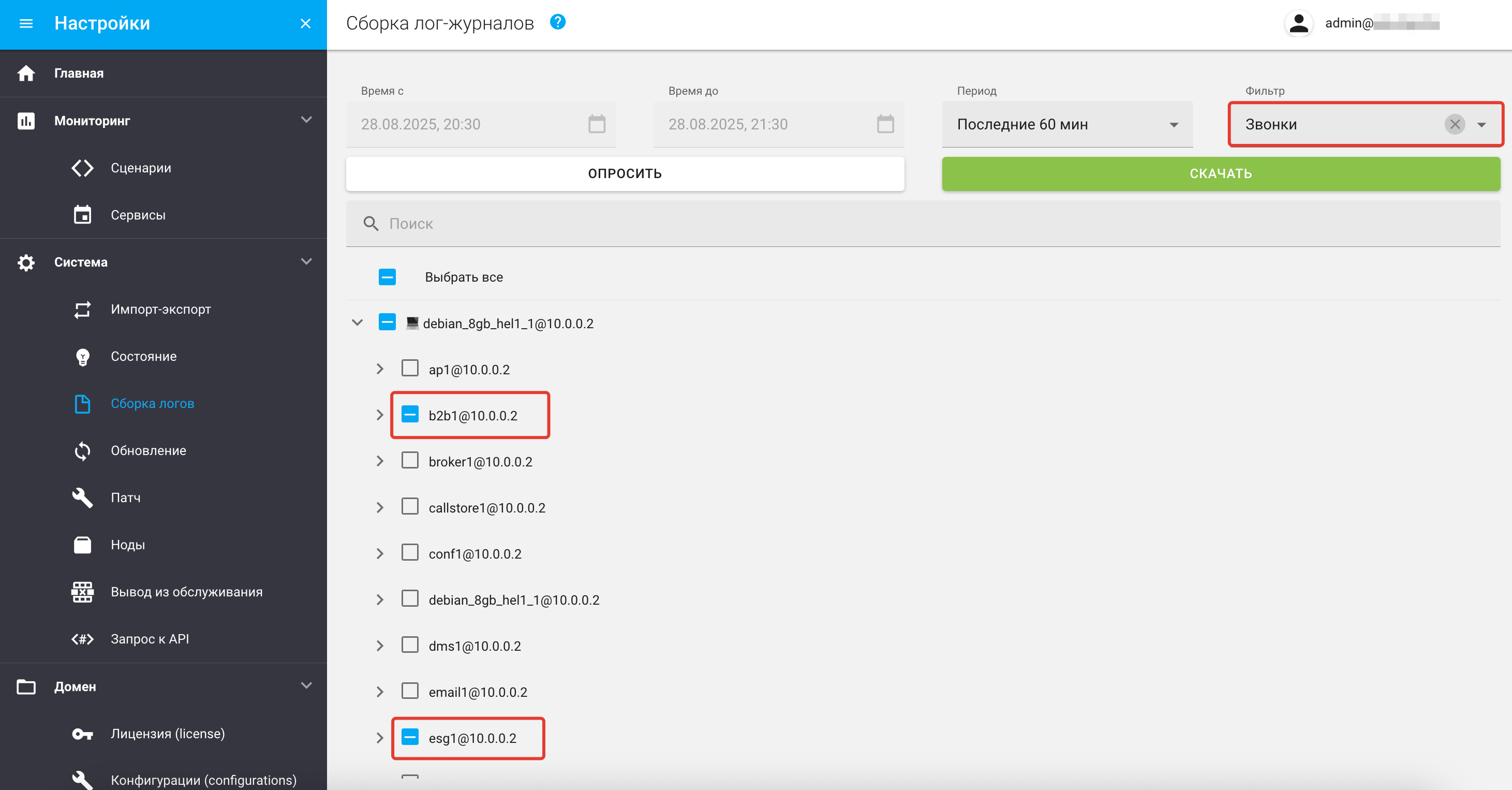Screen dimensions: 1512x790
Task: Open help for log collection page
Action: pyautogui.click(x=557, y=22)
